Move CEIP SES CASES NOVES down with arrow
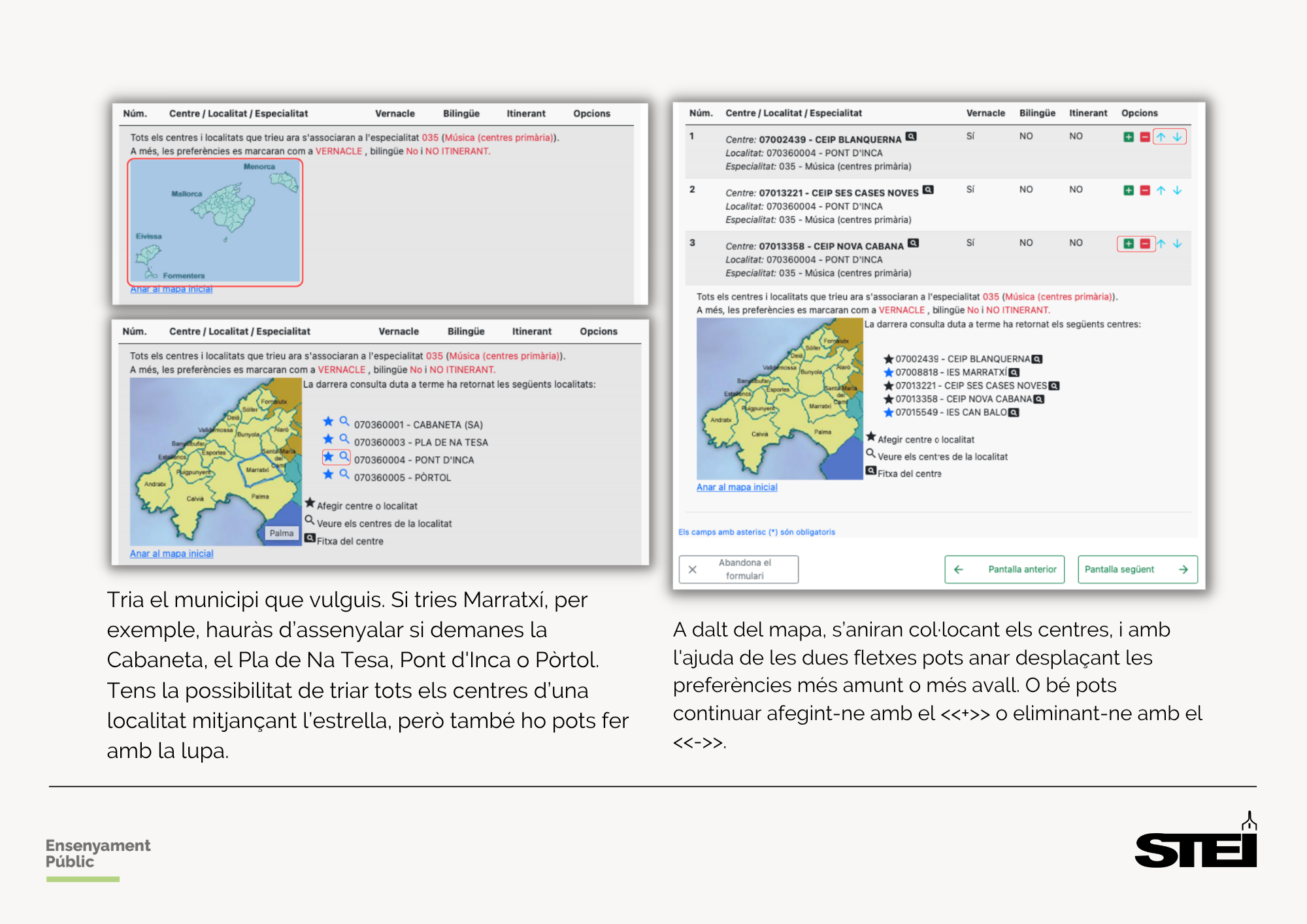 pyautogui.click(x=1177, y=191)
